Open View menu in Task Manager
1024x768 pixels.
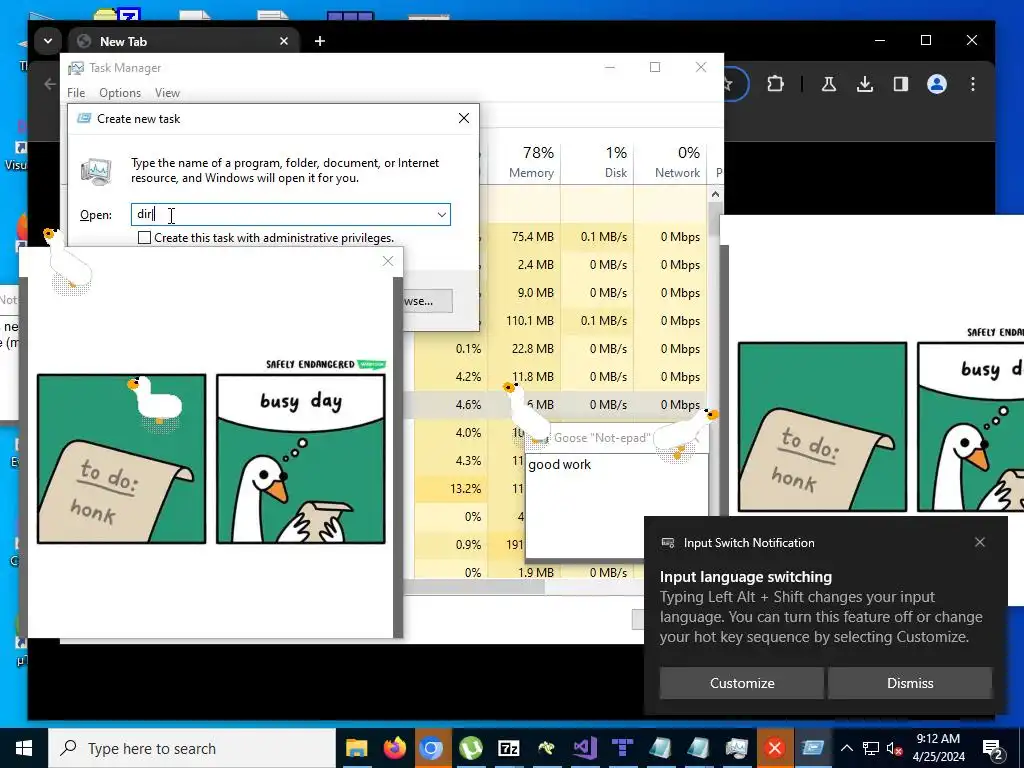tap(167, 93)
